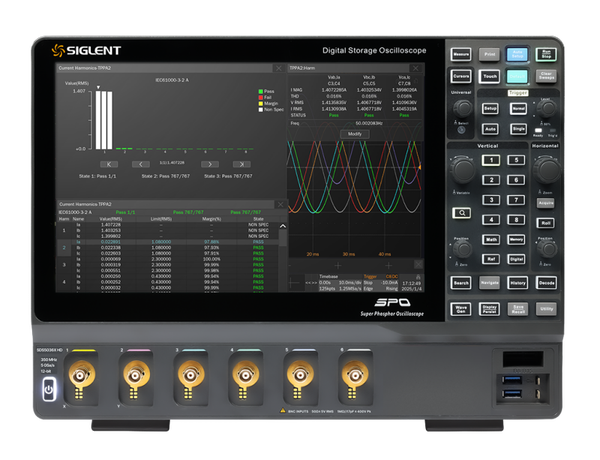Jump to last harmonic with >| button
600x460 pixels.
coord(241,164)
